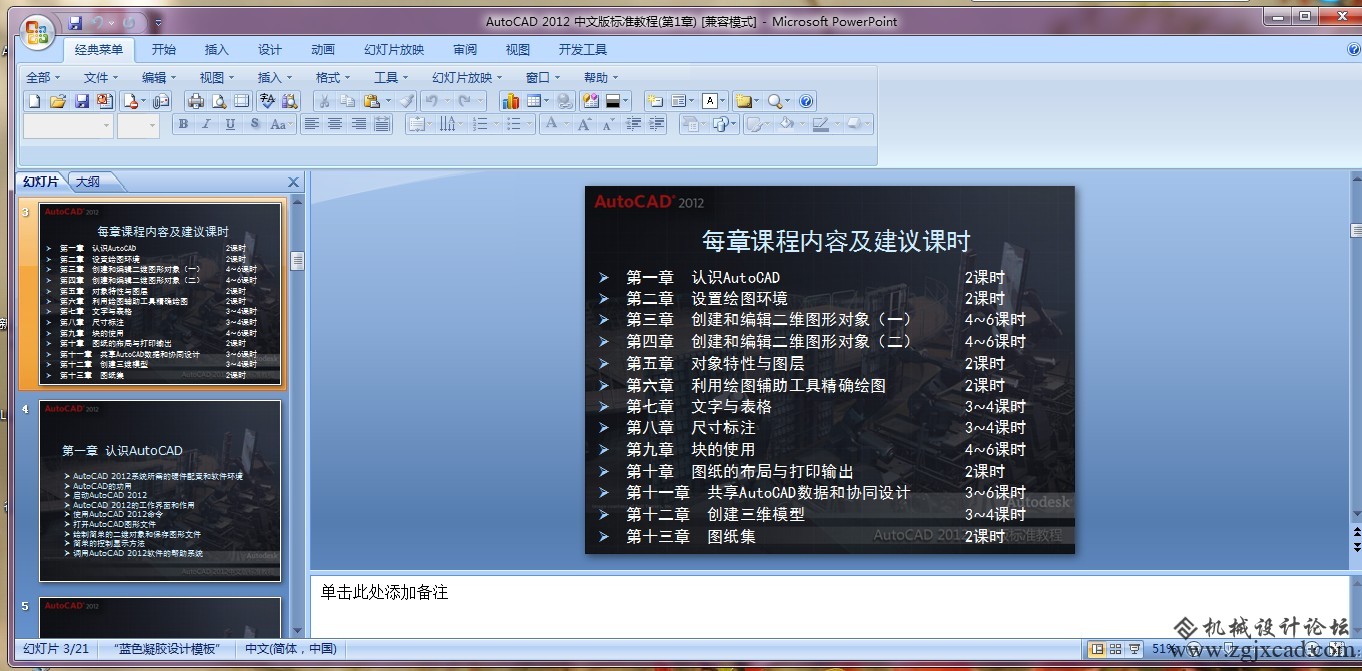Align text right
The height and width of the screenshot is (671, 1362).
coord(358,124)
